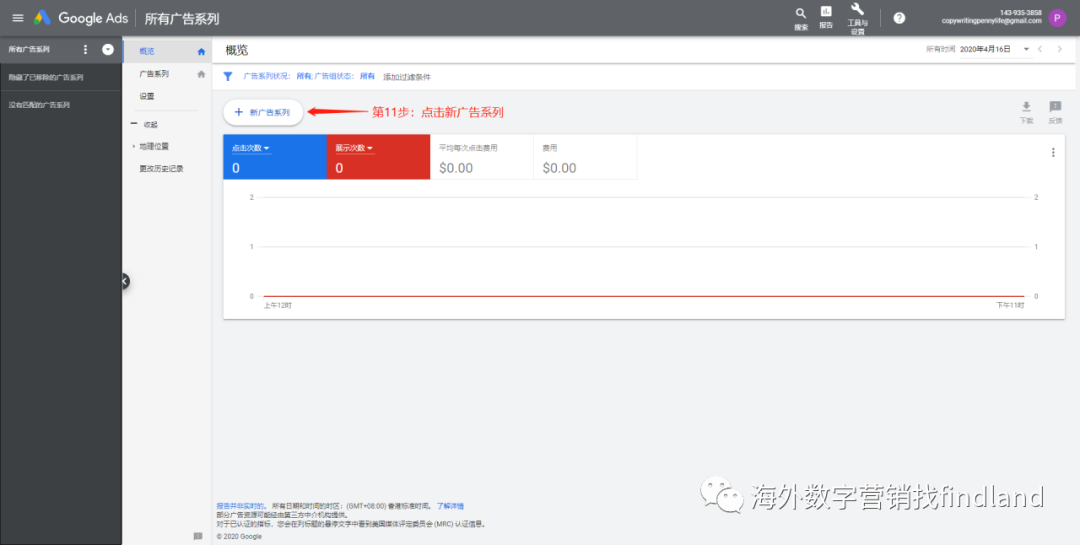
Task: Click the 没有匹配的广告系列 text
Action: (x=39, y=105)
